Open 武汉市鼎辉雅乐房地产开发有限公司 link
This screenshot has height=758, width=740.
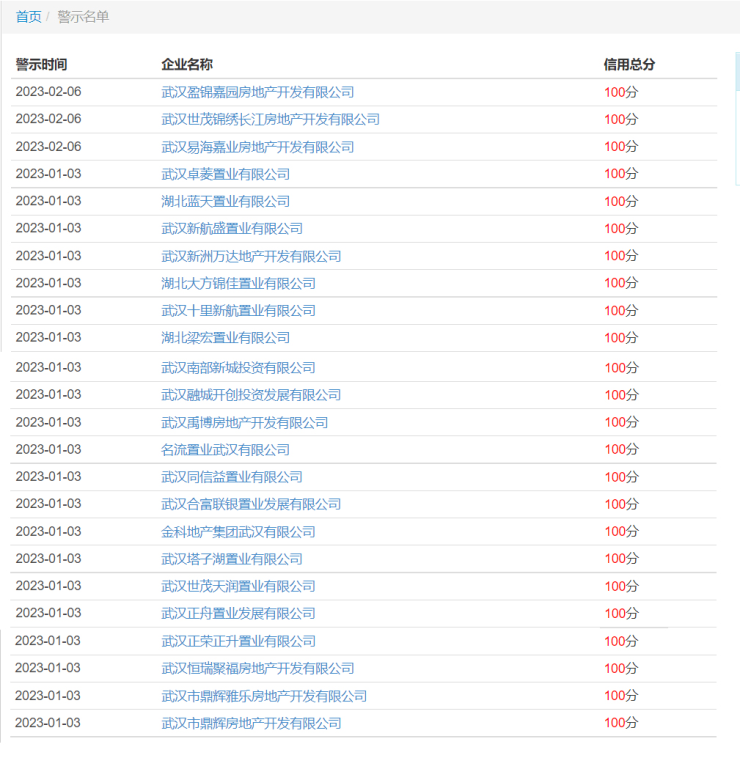tap(264, 696)
